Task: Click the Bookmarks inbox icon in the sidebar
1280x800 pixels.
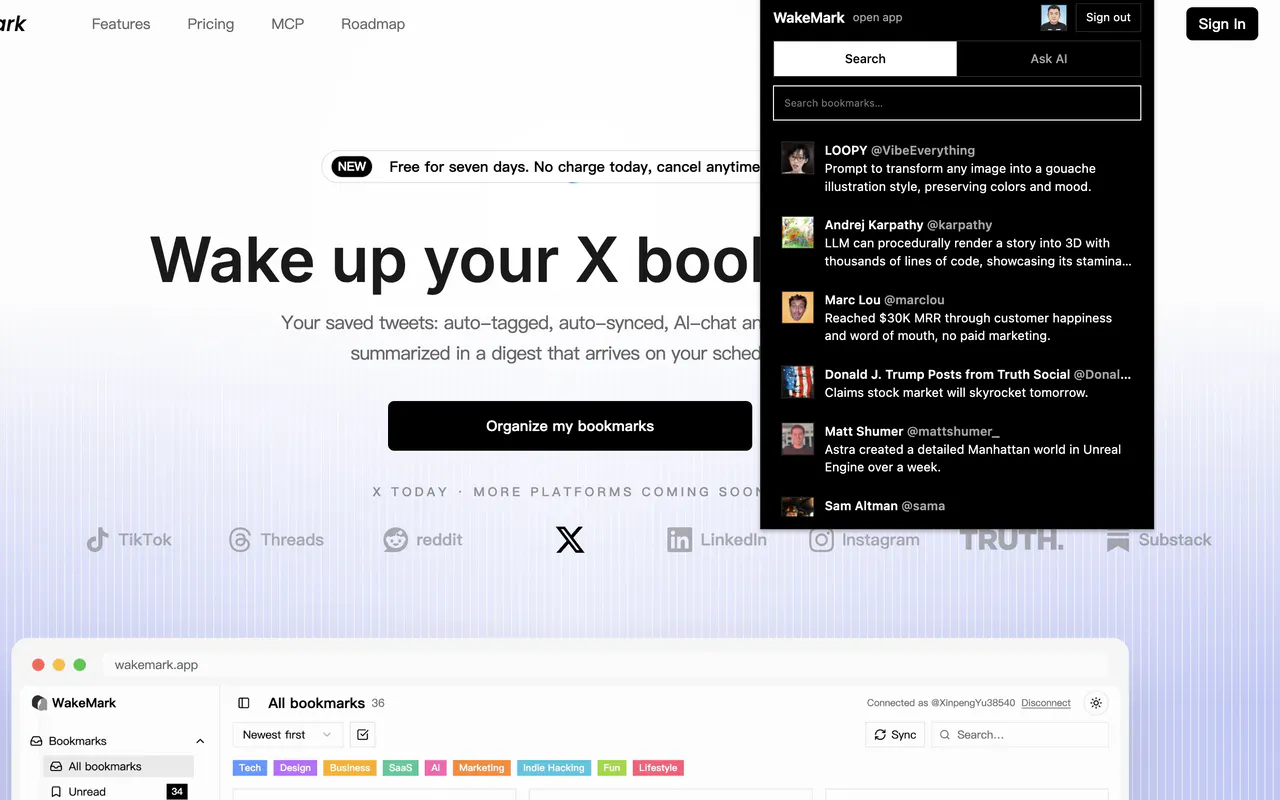Action: (37, 741)
